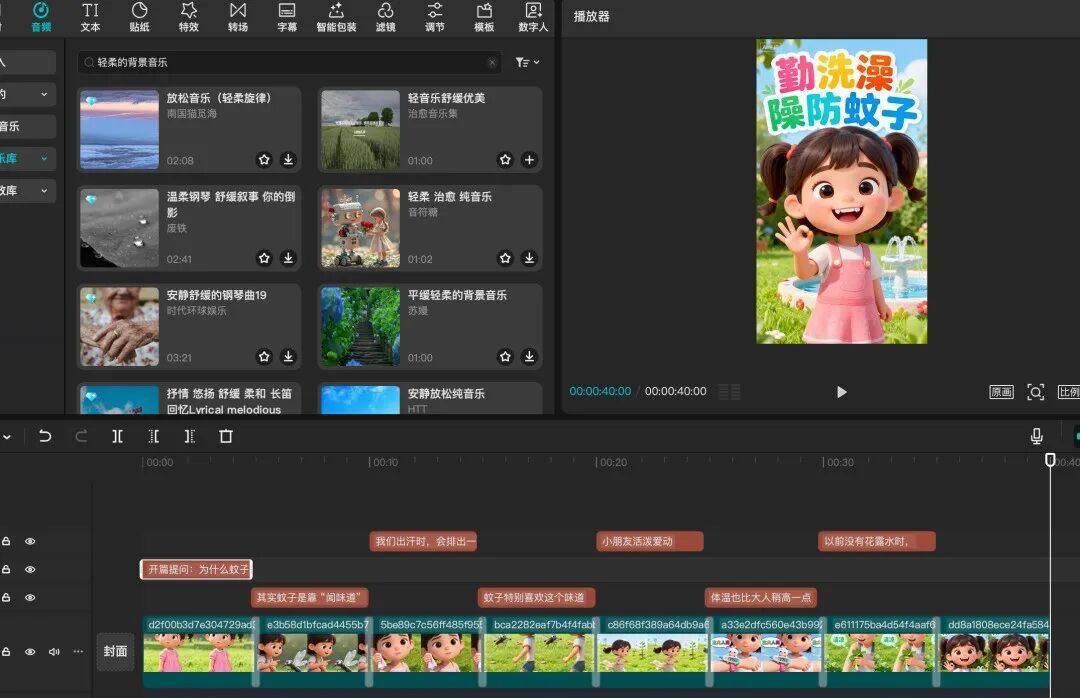Click the 原画 quality button in player
This screenshot has width=1080, height=698.
[x=1001, y=392]
